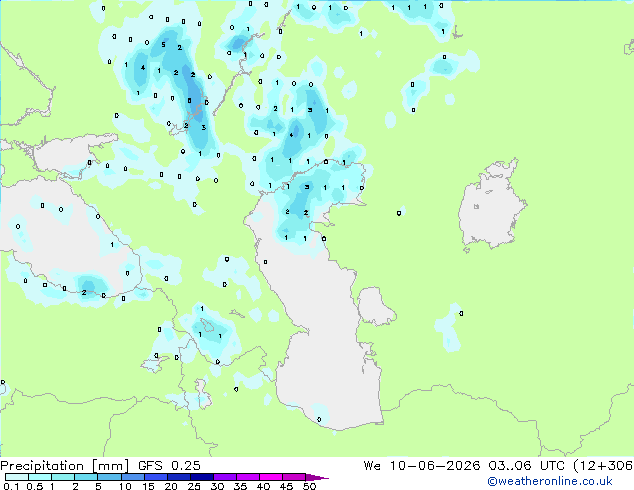
Task: Click the precipitation value '5' on the map
Action: (163, 44)
